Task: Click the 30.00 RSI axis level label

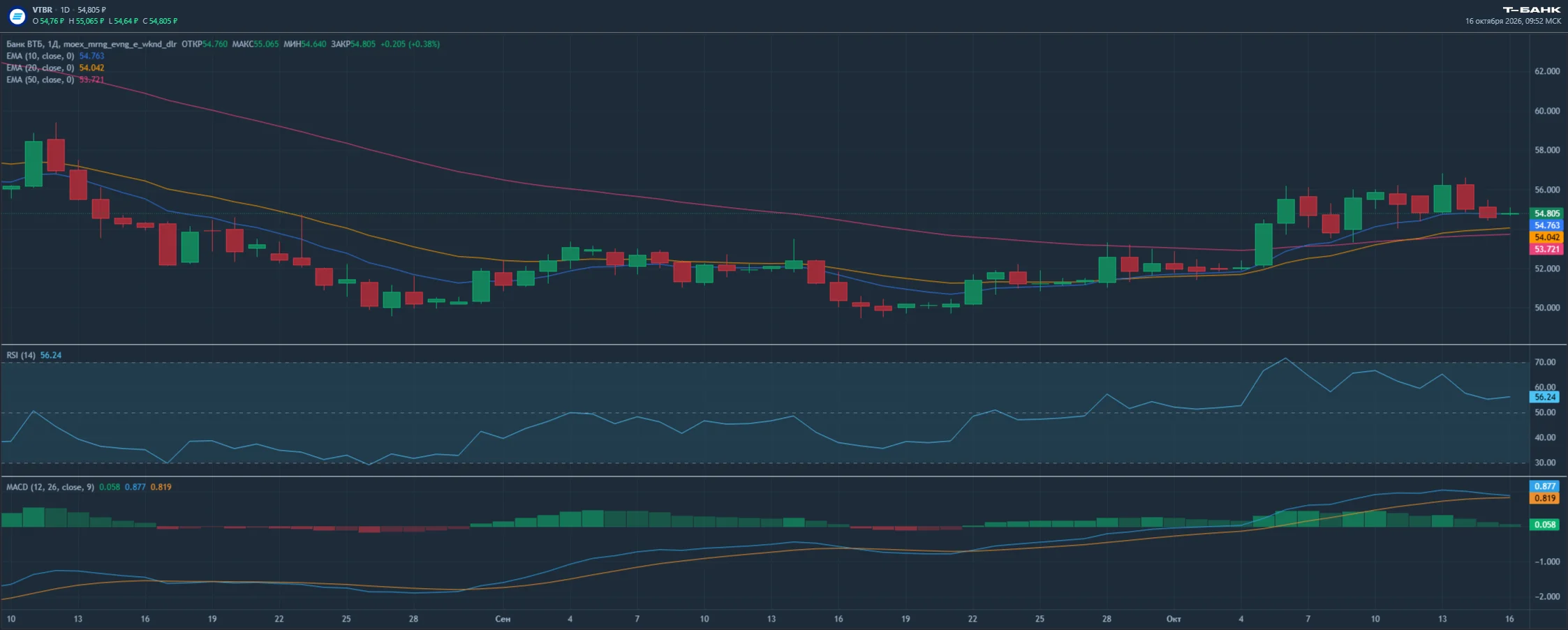Action: (x=1545, y=463)
